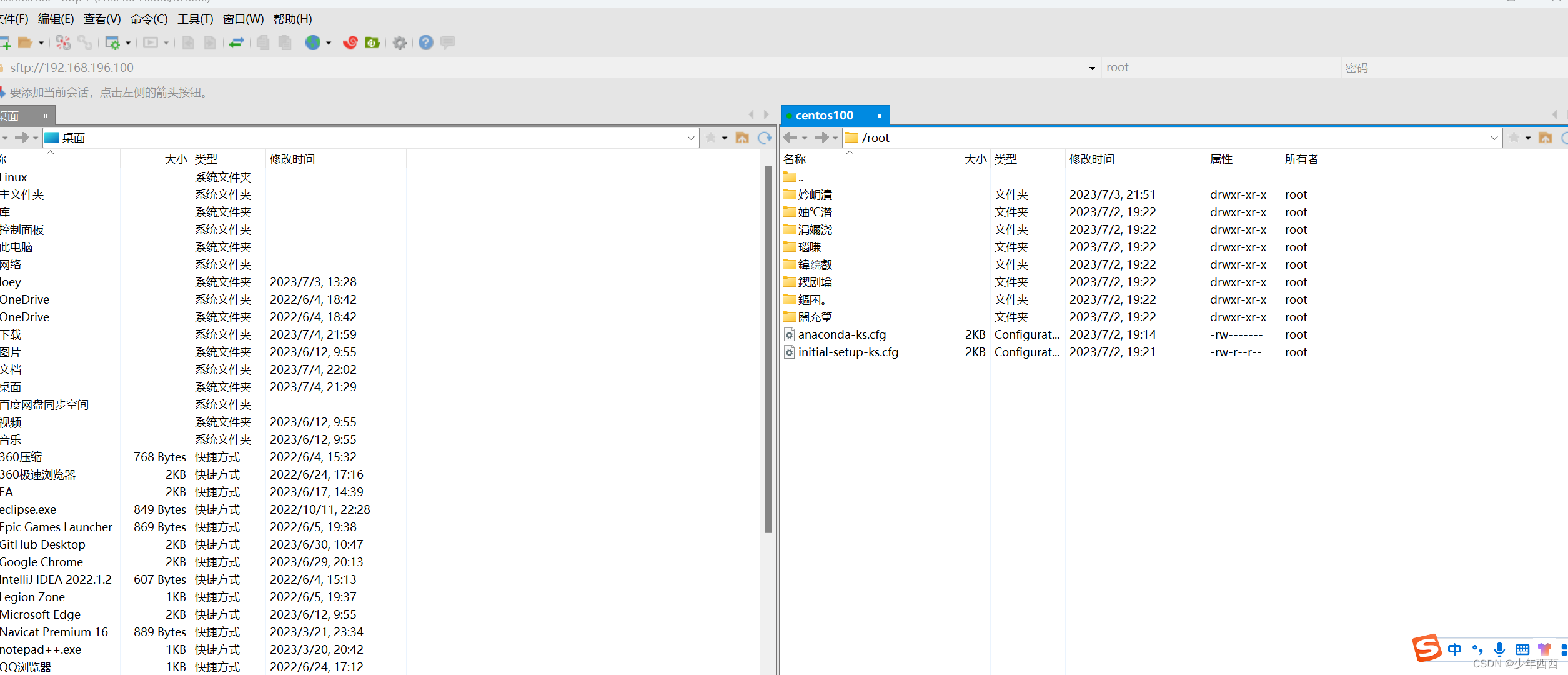
Task: Select 百度网盘同步空间 in local list
Action: (44, 405)
